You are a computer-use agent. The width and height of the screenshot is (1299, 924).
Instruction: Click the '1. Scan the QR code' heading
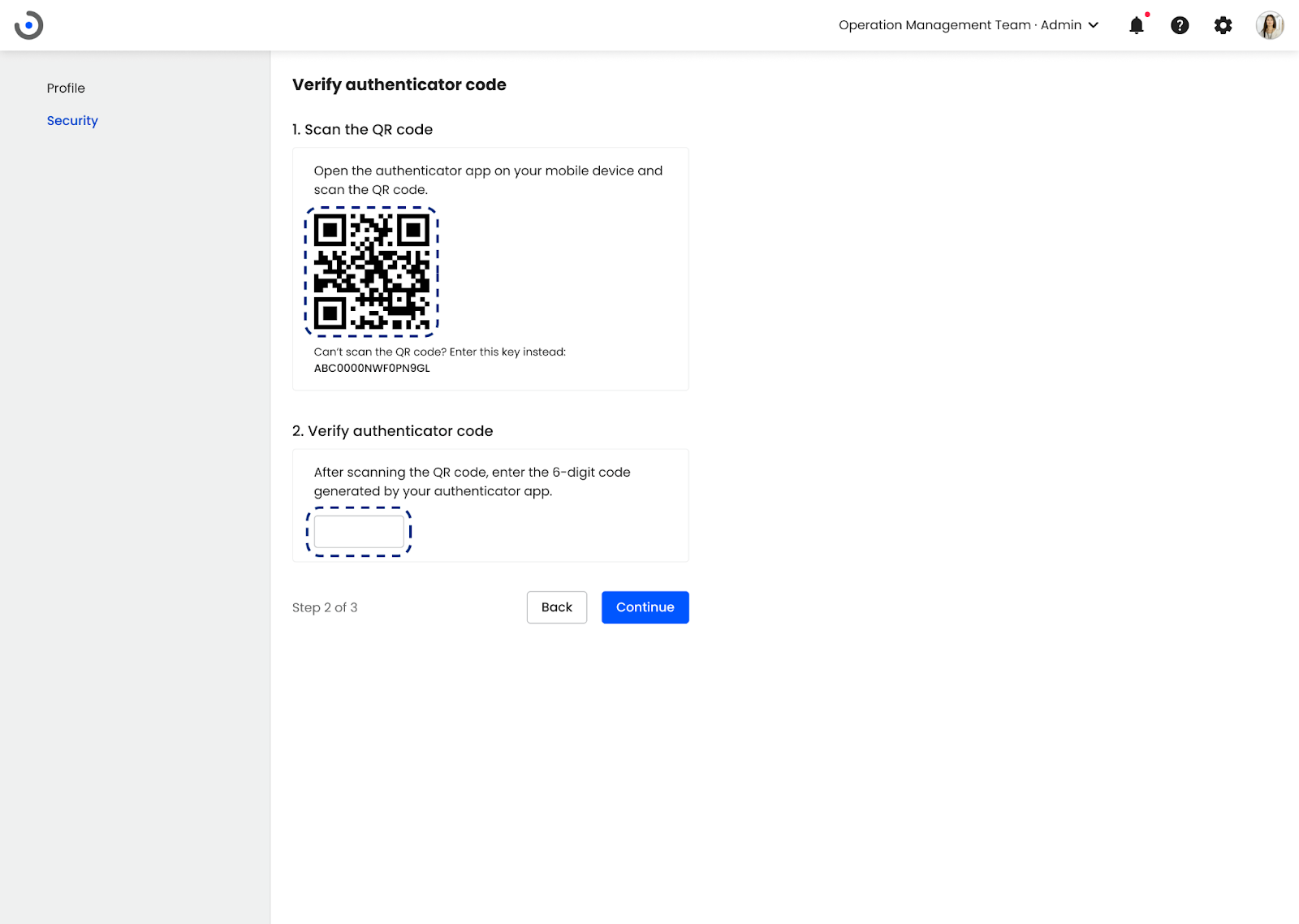coord(362,129)
